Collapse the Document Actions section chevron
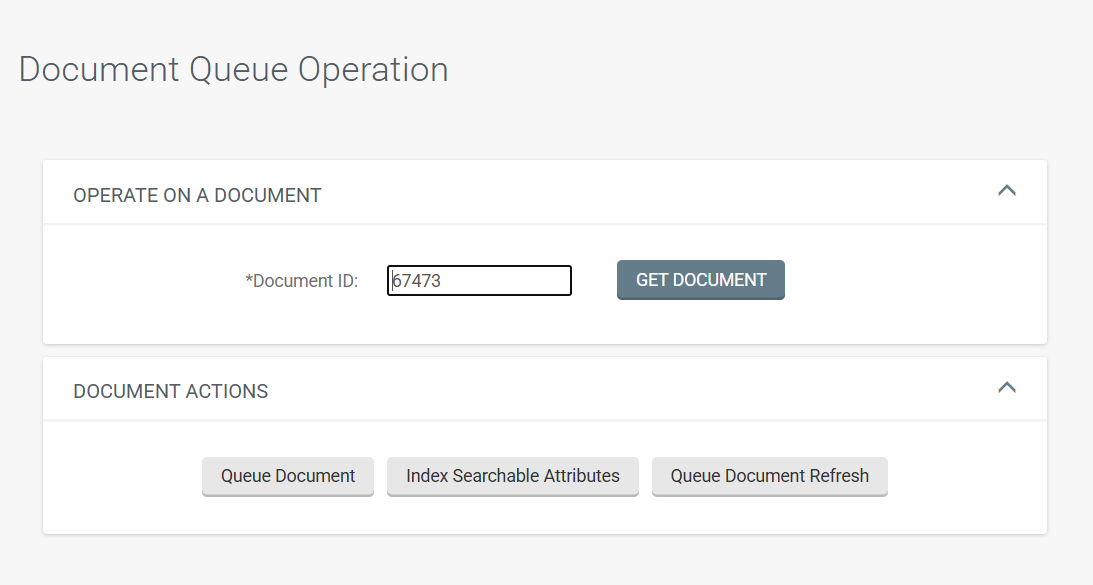 (1006, 387)
